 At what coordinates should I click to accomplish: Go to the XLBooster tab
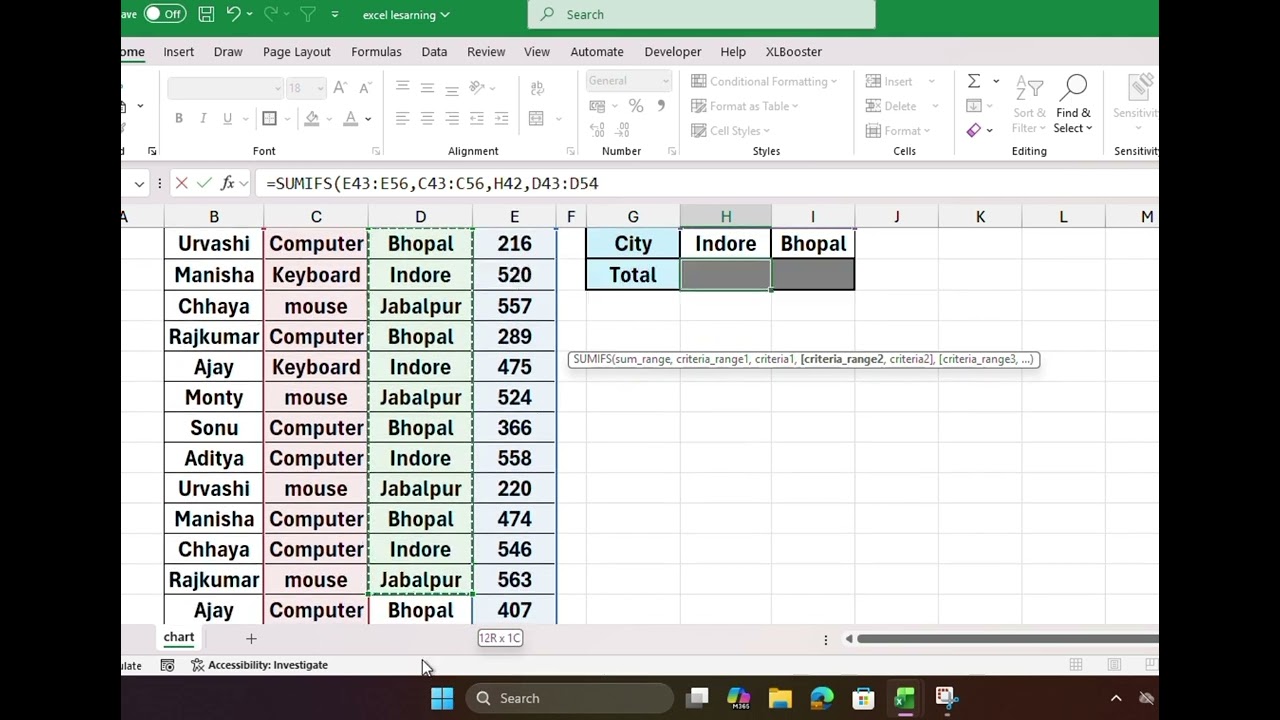(x=794, y=52)
